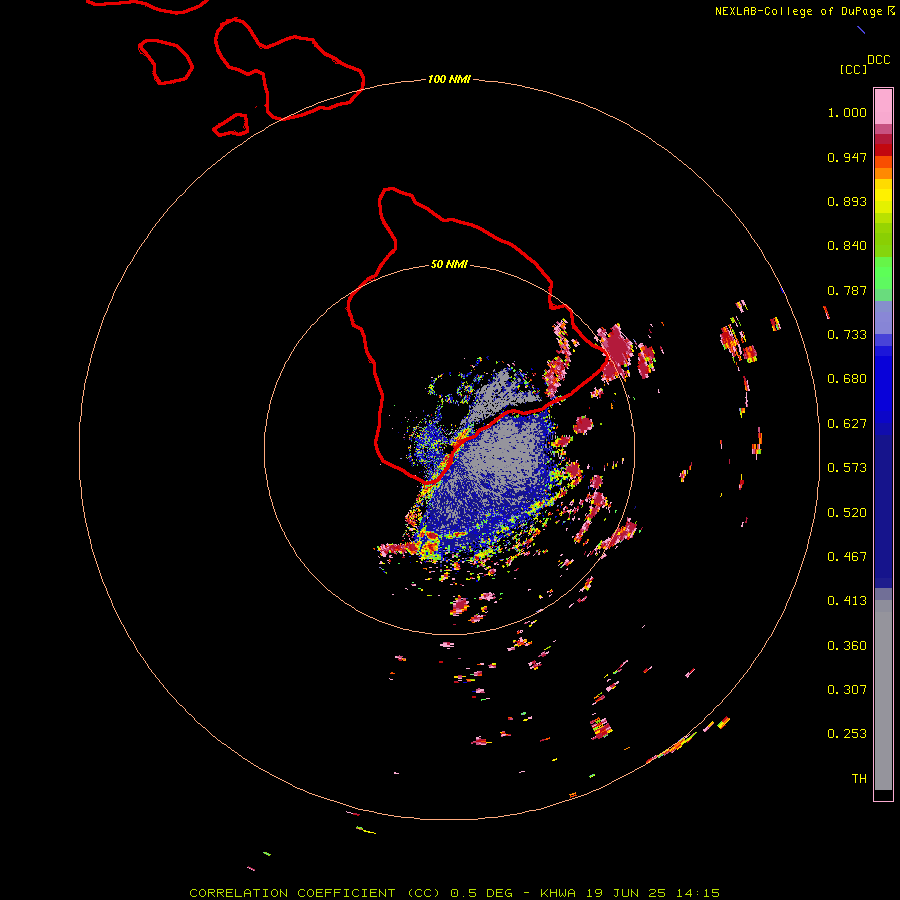Pick the bright green swatch above 0.787

883,273
